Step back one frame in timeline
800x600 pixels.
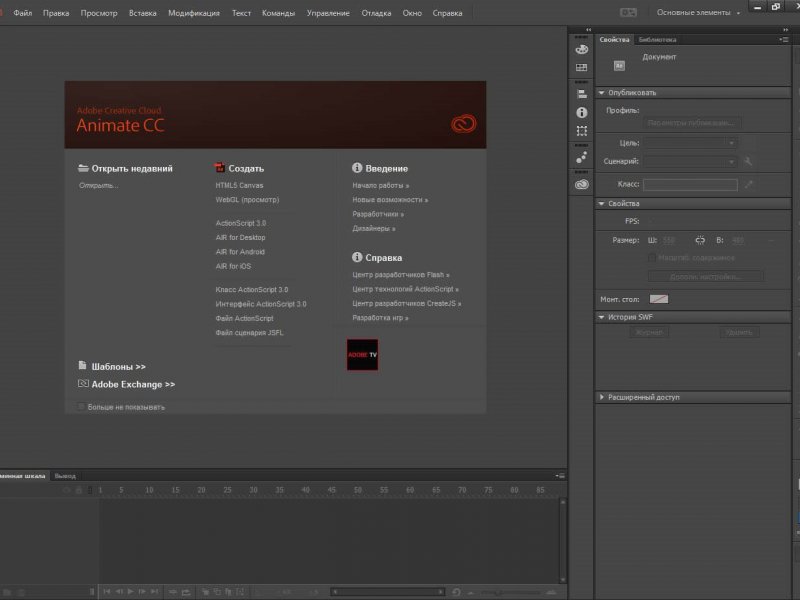coord(119,591)
